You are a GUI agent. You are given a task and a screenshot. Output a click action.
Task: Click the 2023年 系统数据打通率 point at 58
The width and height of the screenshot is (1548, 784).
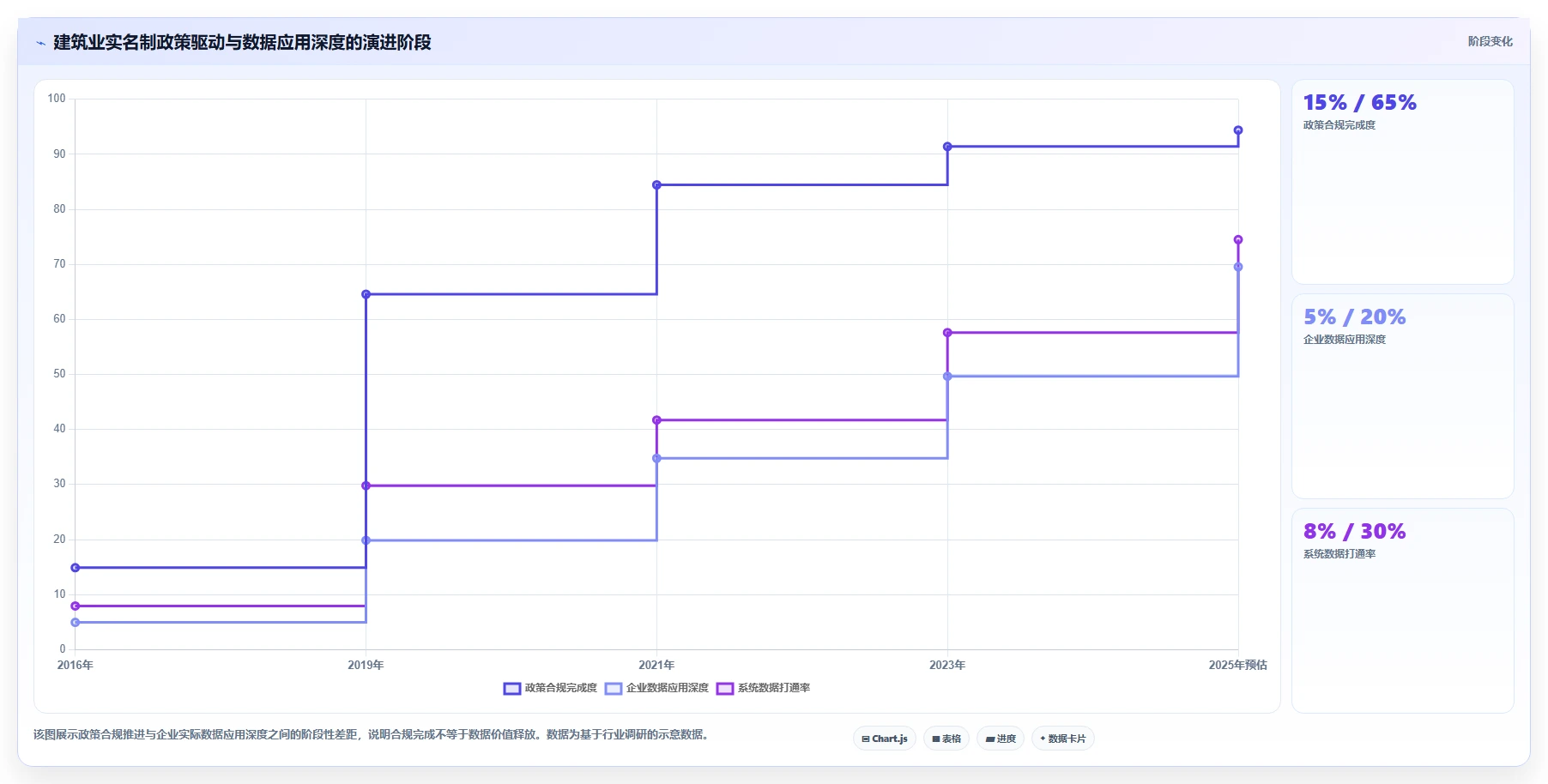[x=947, y=333]
